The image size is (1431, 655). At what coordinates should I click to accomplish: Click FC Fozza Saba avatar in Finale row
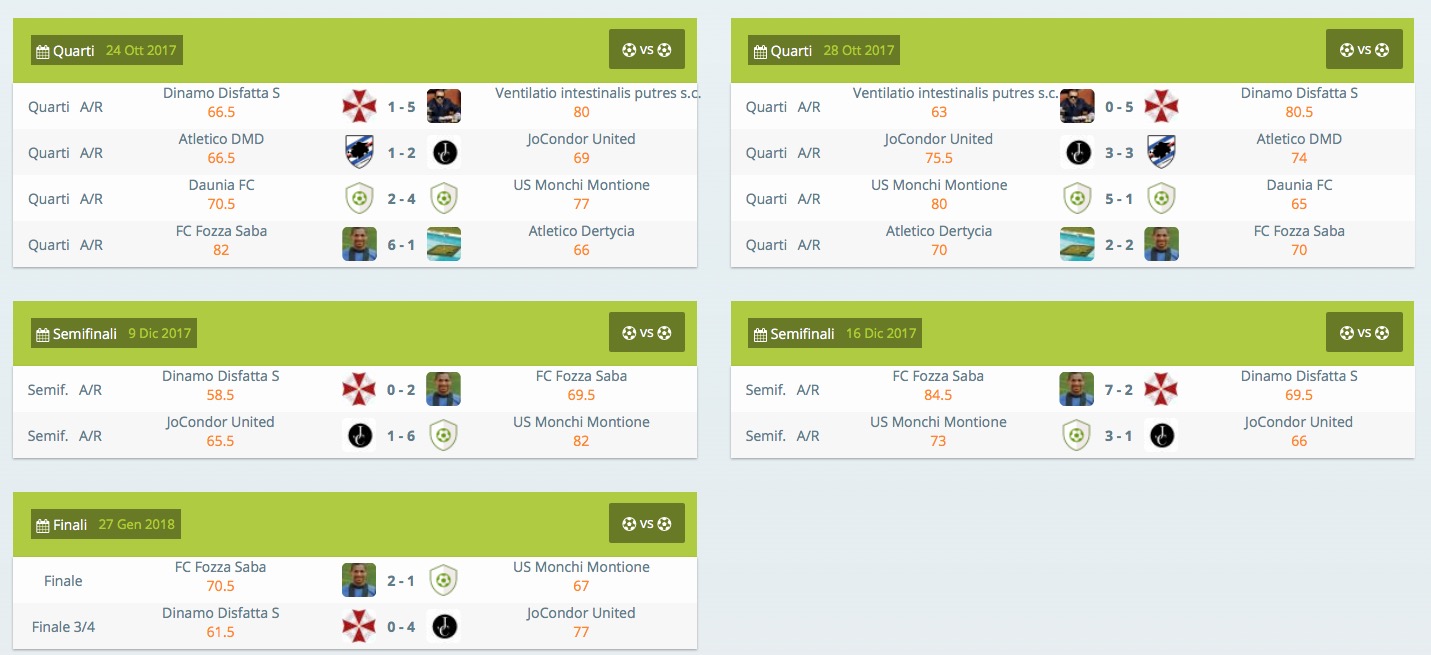[x=359, y=580]
